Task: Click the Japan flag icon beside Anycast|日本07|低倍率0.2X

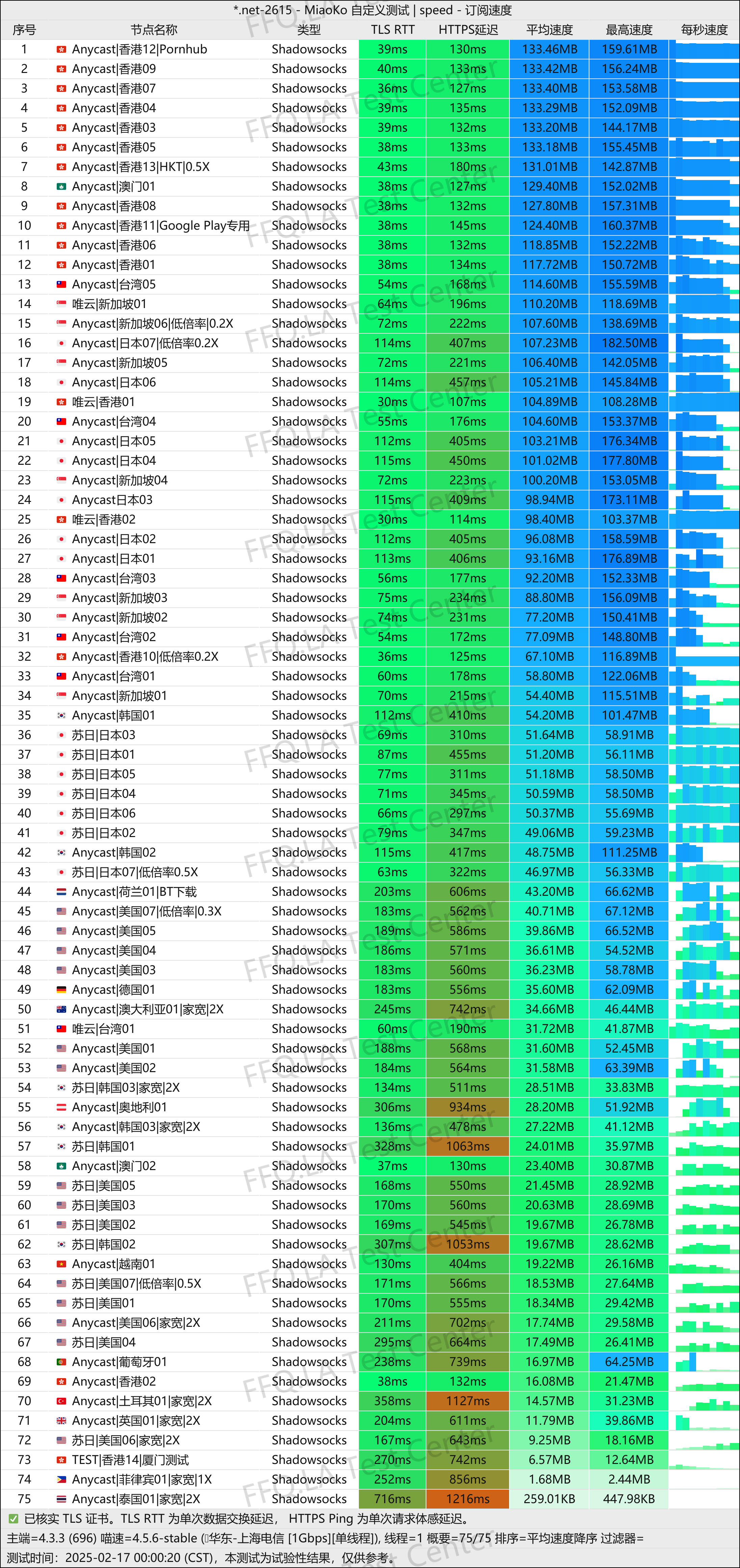Action: click(x=61, y=343)
